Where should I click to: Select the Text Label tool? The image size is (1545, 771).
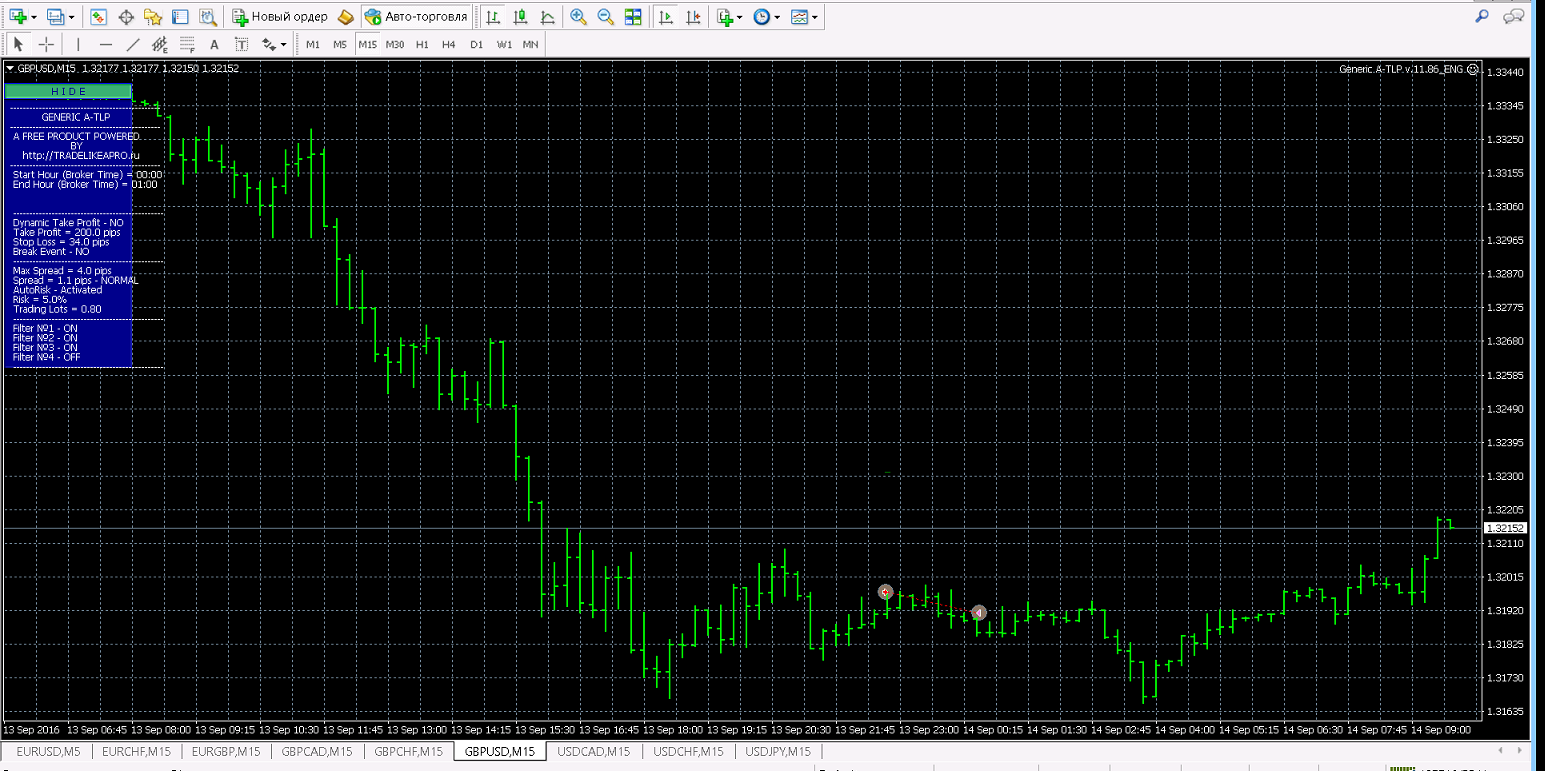click(x=241, y=44)
